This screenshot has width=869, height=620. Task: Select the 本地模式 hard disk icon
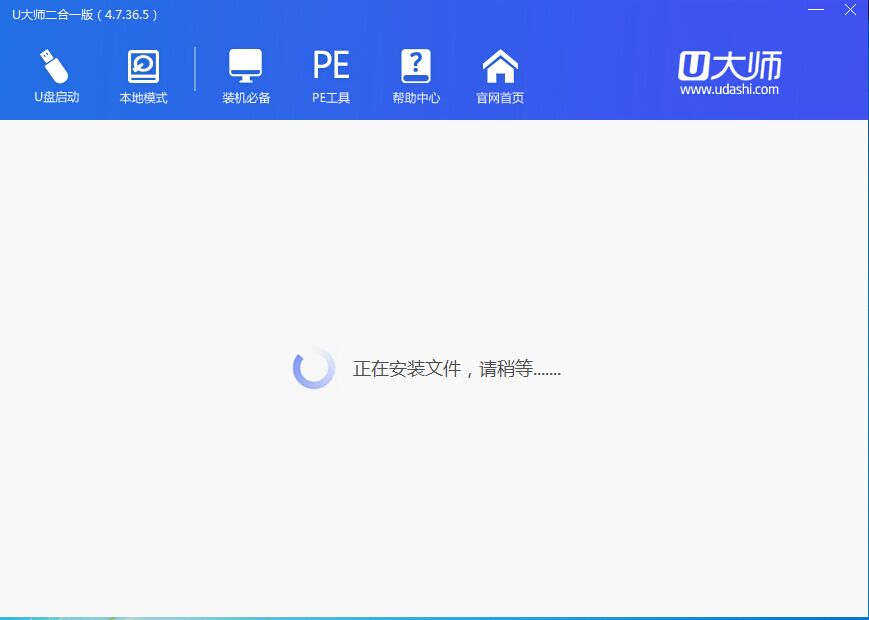(143, 66)
